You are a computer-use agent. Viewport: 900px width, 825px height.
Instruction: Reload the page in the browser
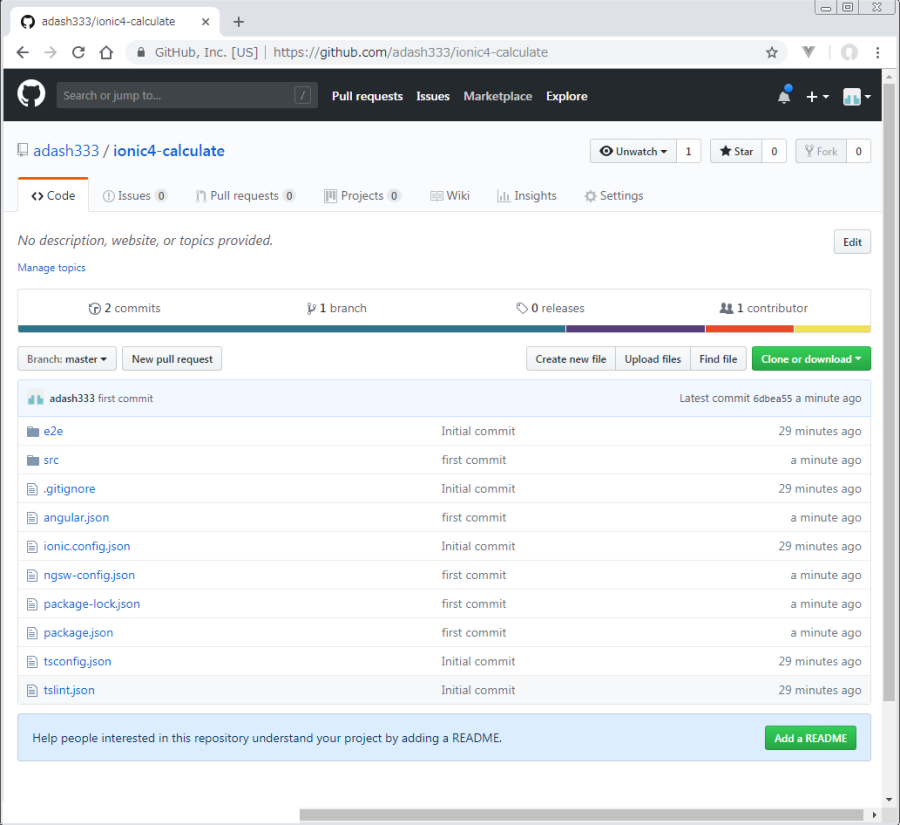(x=77, y=52)
